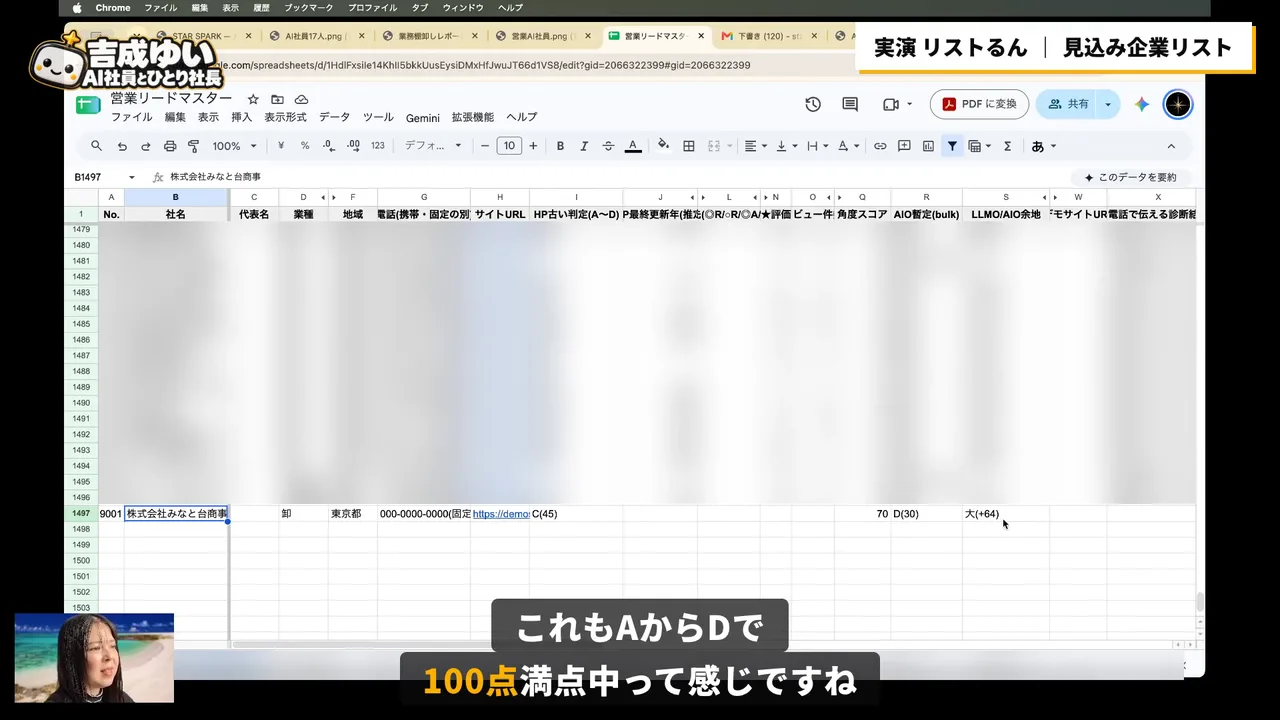Click the name box showing B1497
The height and width of the screenshot is (720, 1280).
(104, 177)
